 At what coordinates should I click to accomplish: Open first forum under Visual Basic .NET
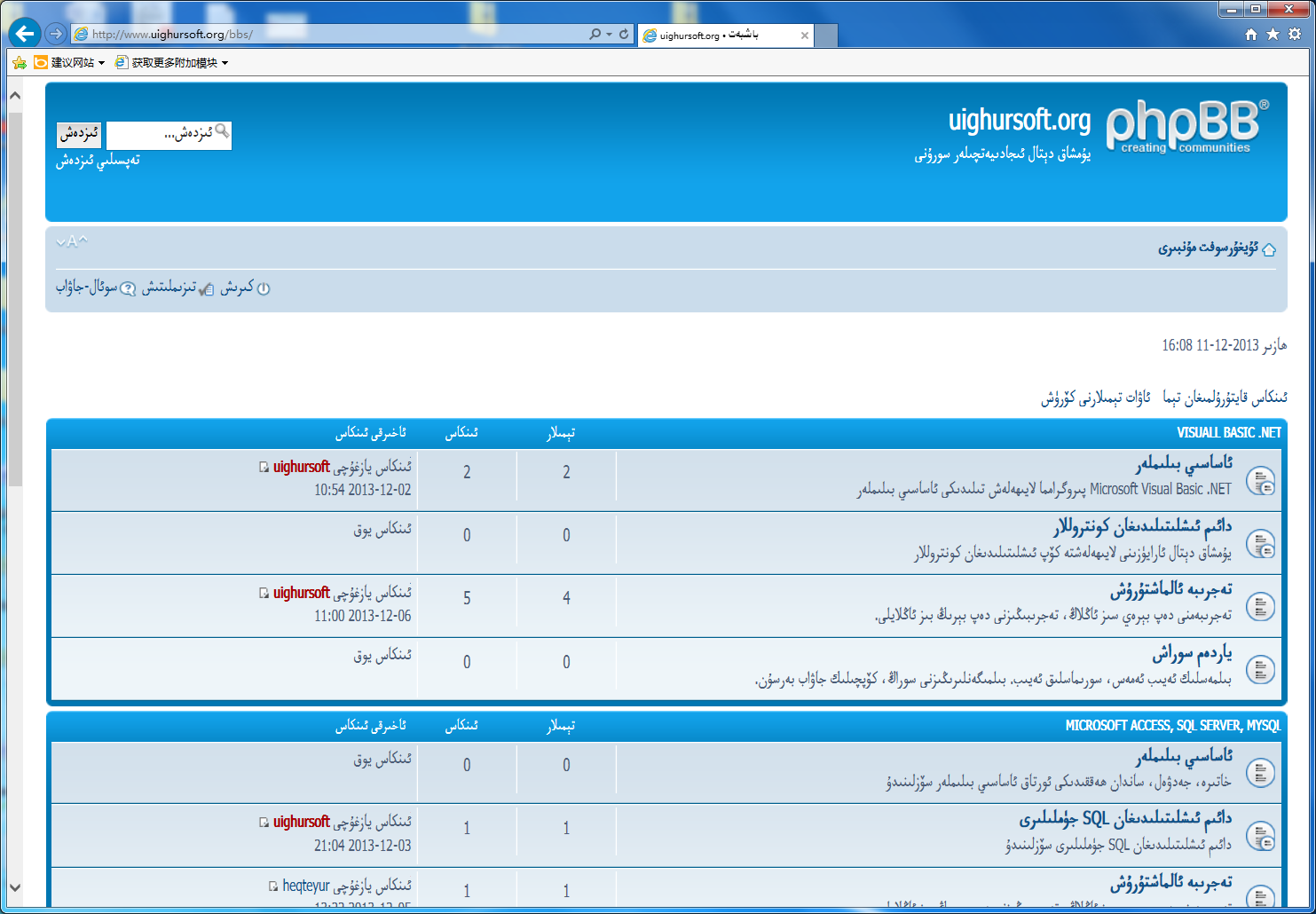[x=1184, y=463]
